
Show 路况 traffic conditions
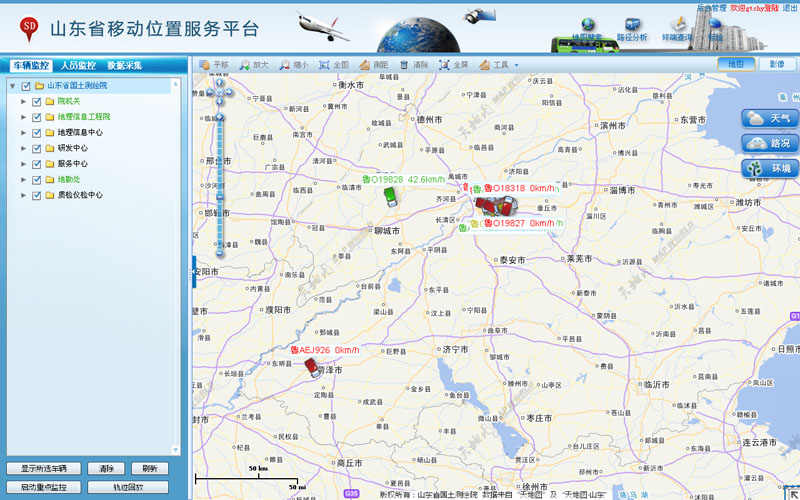pos(769,143)
